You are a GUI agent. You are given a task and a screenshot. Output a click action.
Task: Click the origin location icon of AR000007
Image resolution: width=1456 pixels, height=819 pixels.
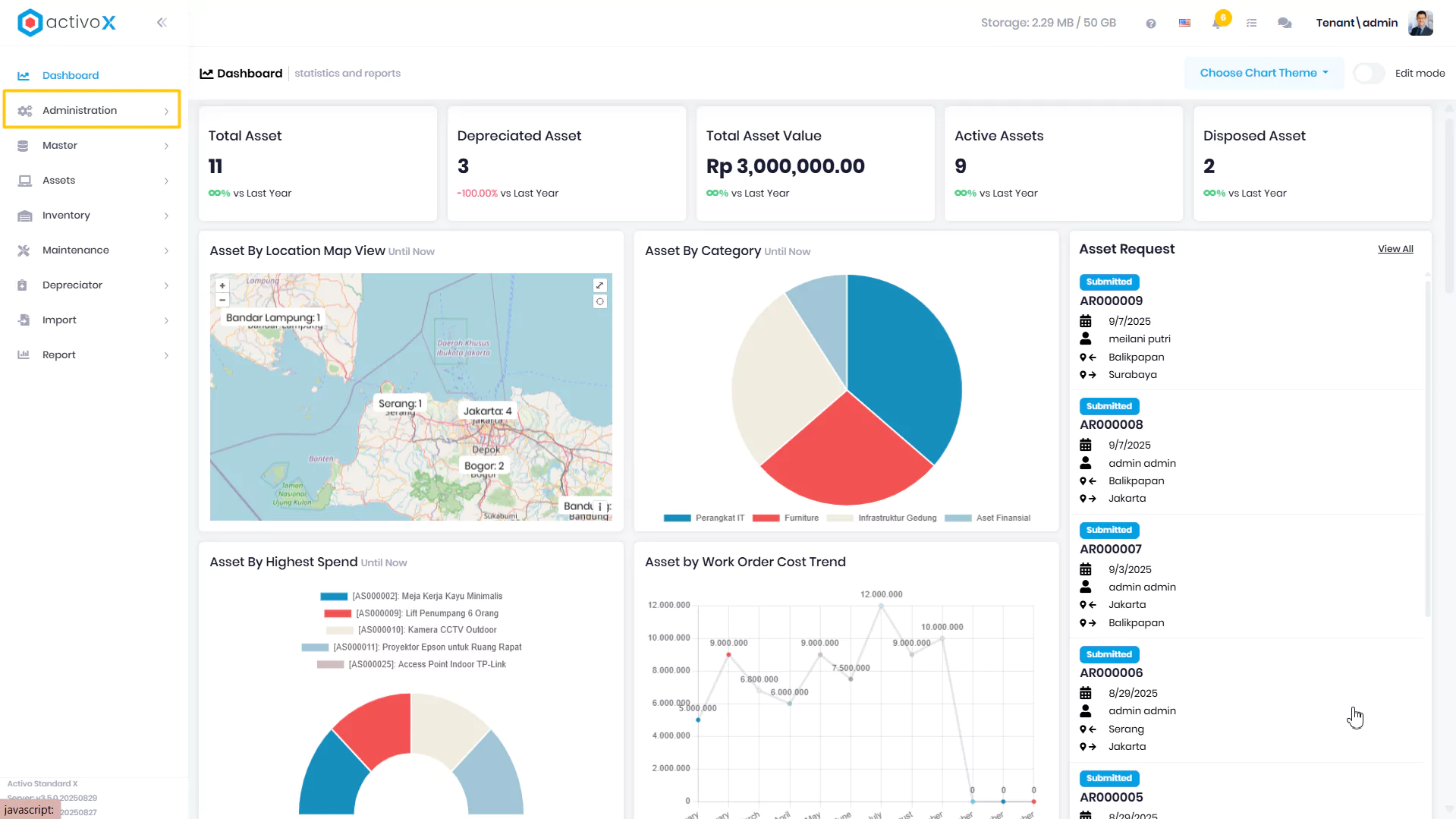click(1088, 605)
